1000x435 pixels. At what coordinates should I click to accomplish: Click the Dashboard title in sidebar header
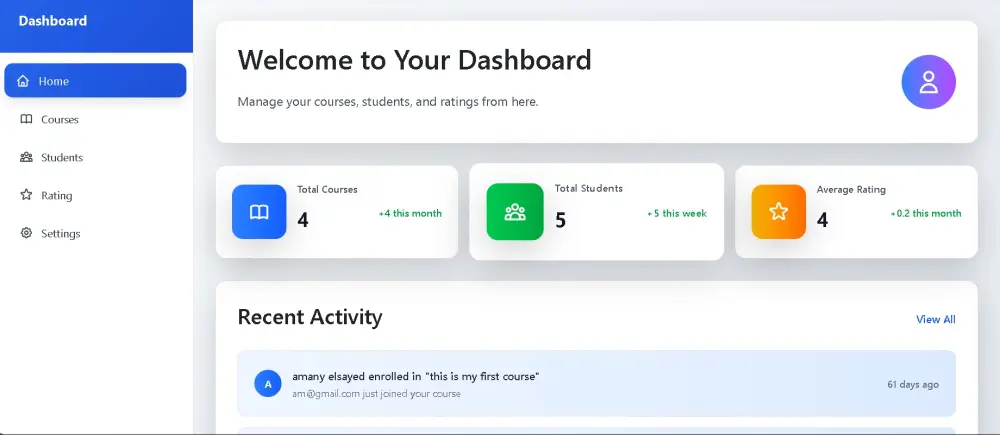53,21
